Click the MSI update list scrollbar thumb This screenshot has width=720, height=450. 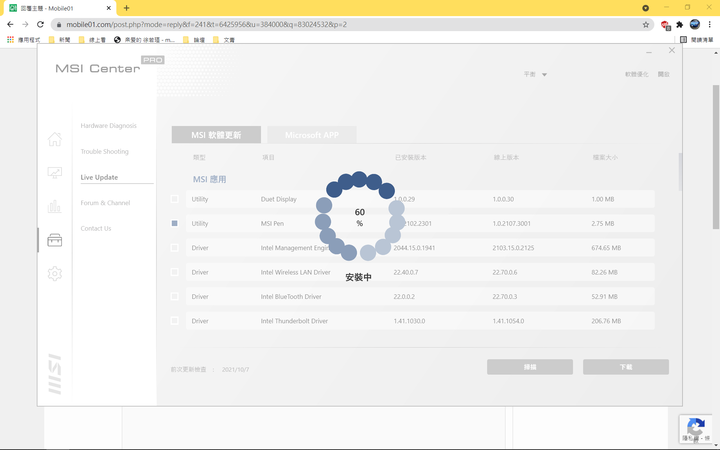[680, 172]
